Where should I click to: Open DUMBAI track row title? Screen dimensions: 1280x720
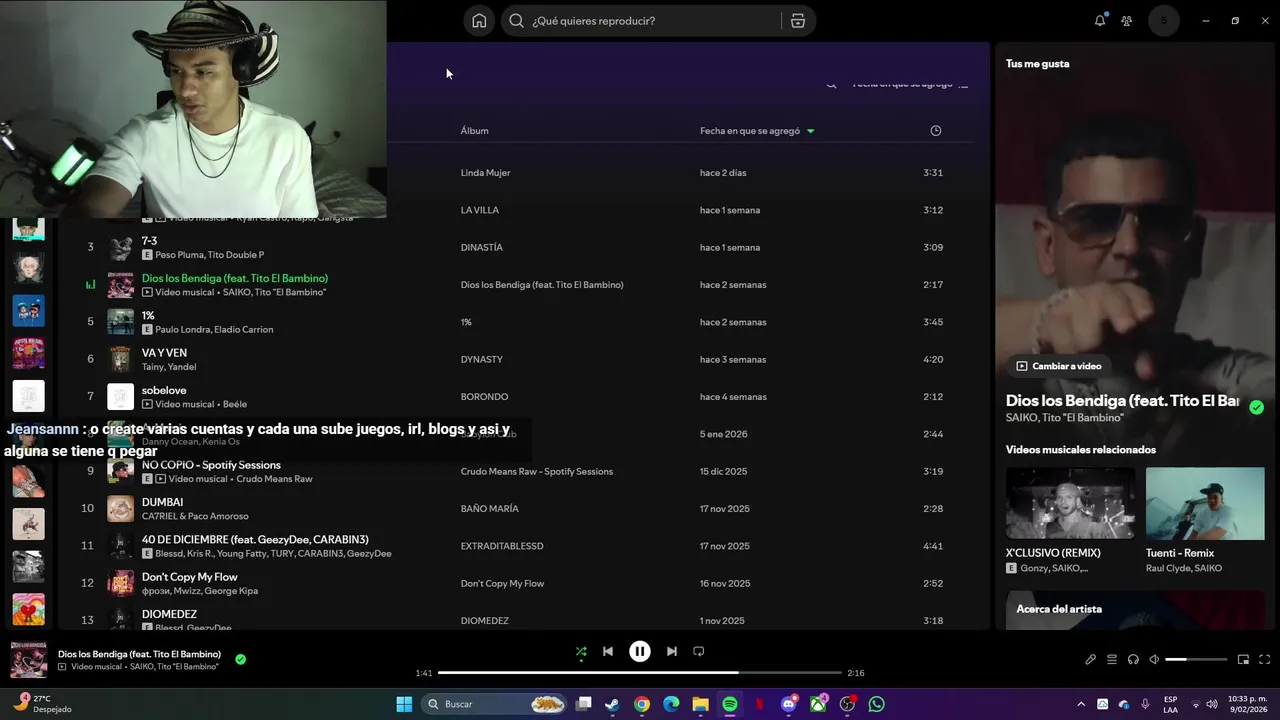[162, 502]
